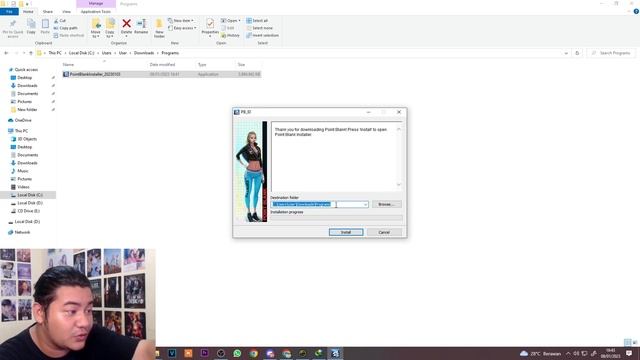This screenshot has width=640, height=360.
Task: Switch to the Share ribbon tab
Action: point(48,11)
